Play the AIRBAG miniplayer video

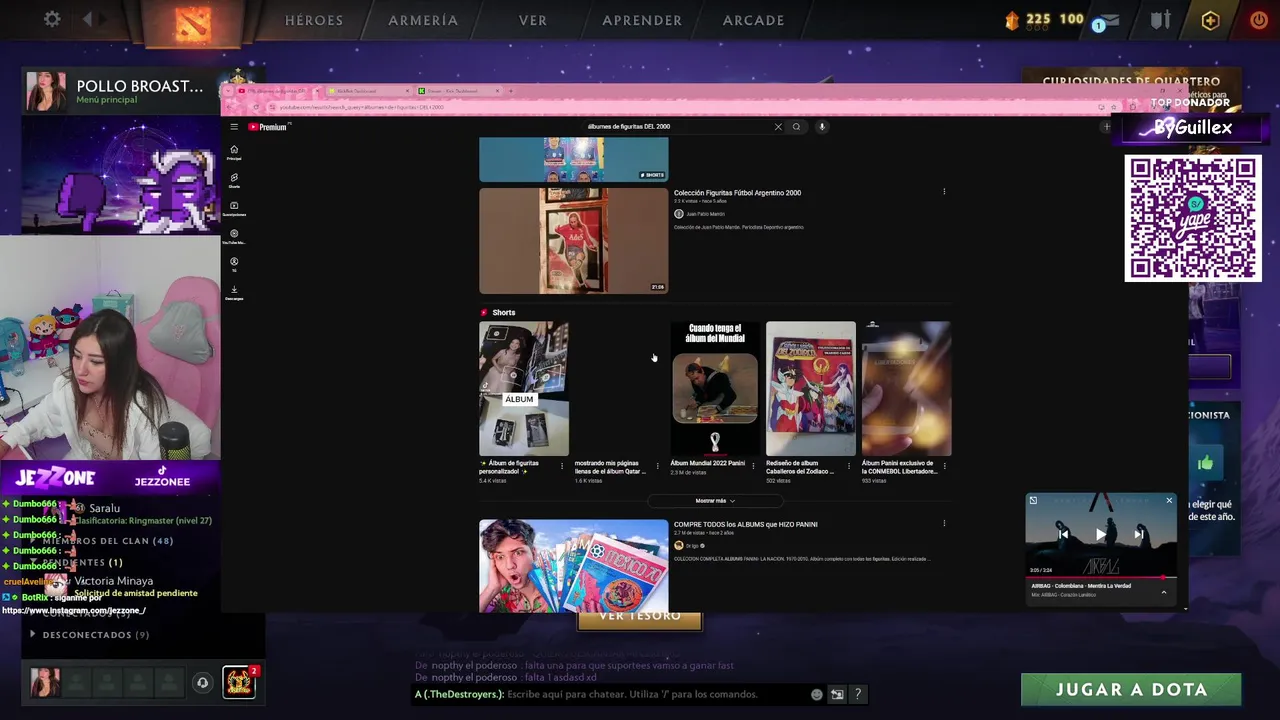tap(1101, 534)
